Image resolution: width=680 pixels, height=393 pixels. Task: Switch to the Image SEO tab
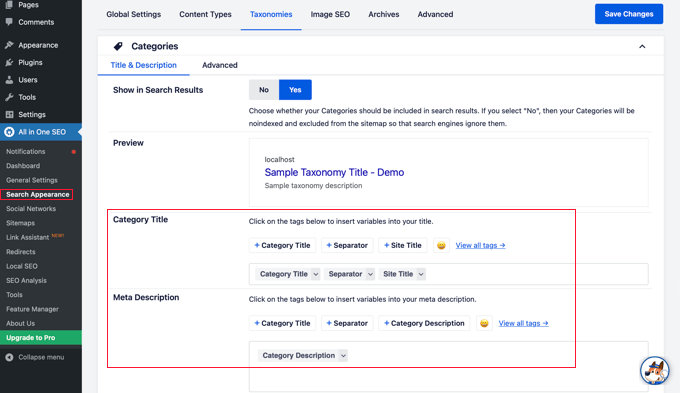tap(330, 14)
